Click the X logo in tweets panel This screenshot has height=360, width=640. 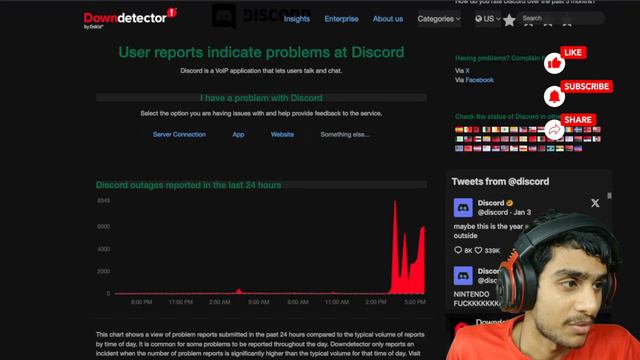tap(595, 203)
